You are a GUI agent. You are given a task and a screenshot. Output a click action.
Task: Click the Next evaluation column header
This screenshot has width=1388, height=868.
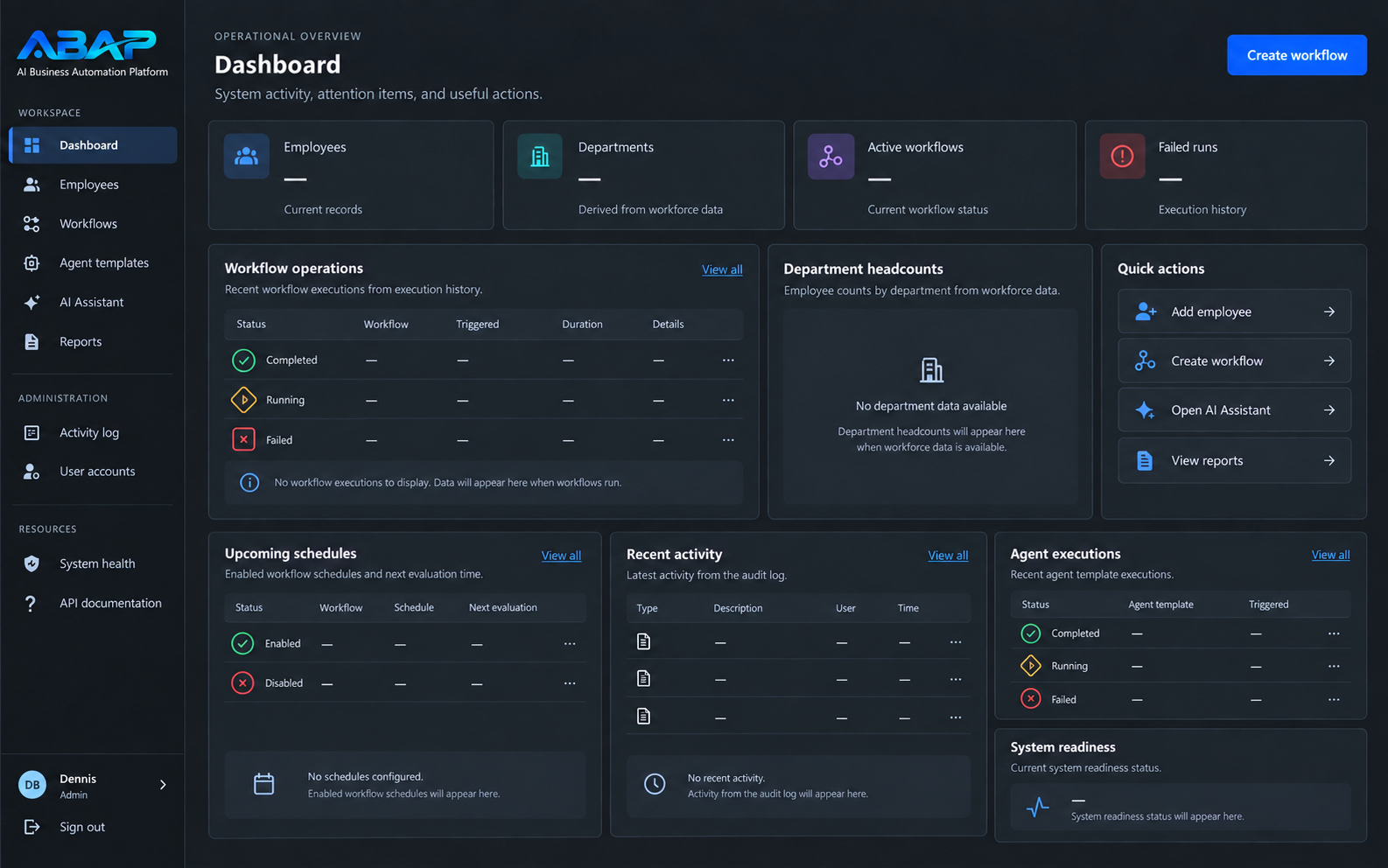tap(503, 607)
